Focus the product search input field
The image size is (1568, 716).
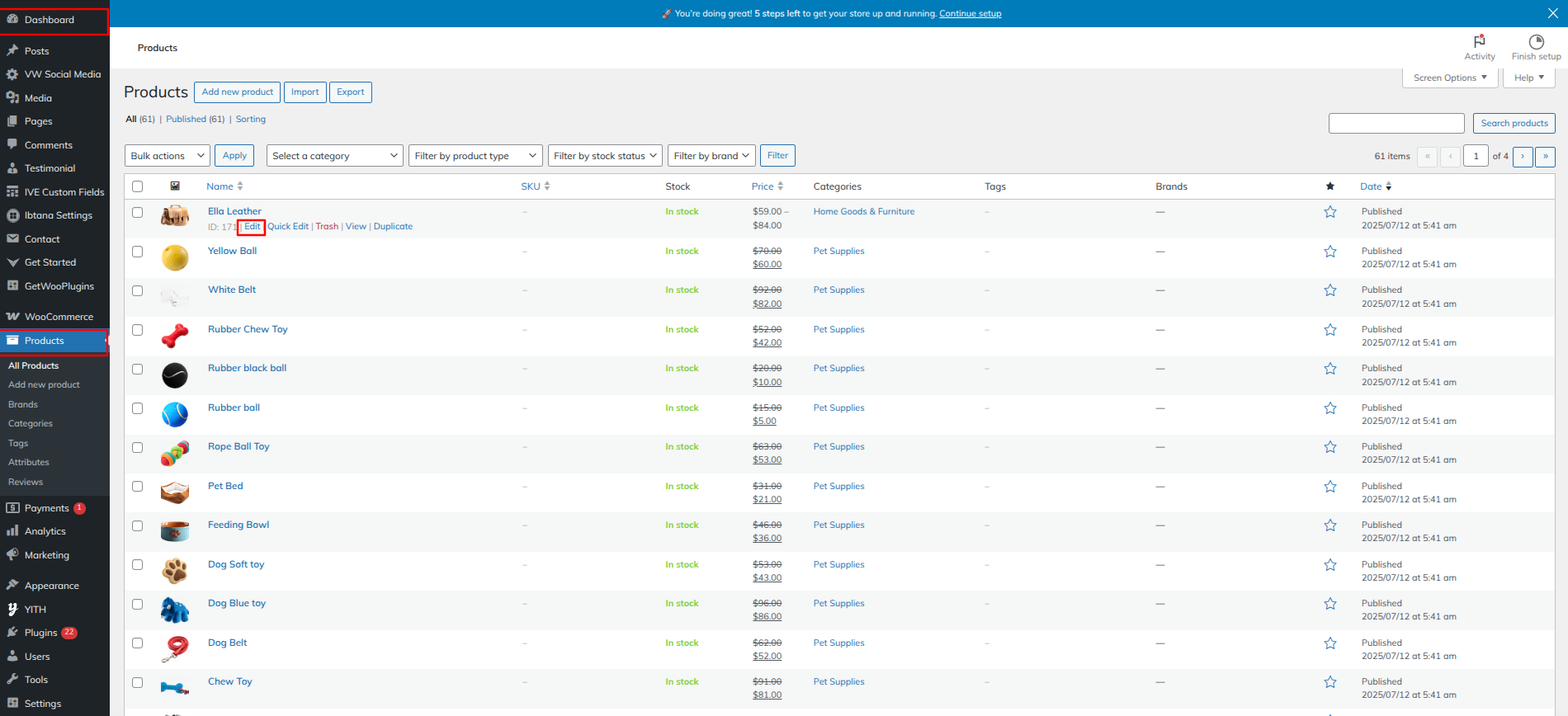[1396, 124]
